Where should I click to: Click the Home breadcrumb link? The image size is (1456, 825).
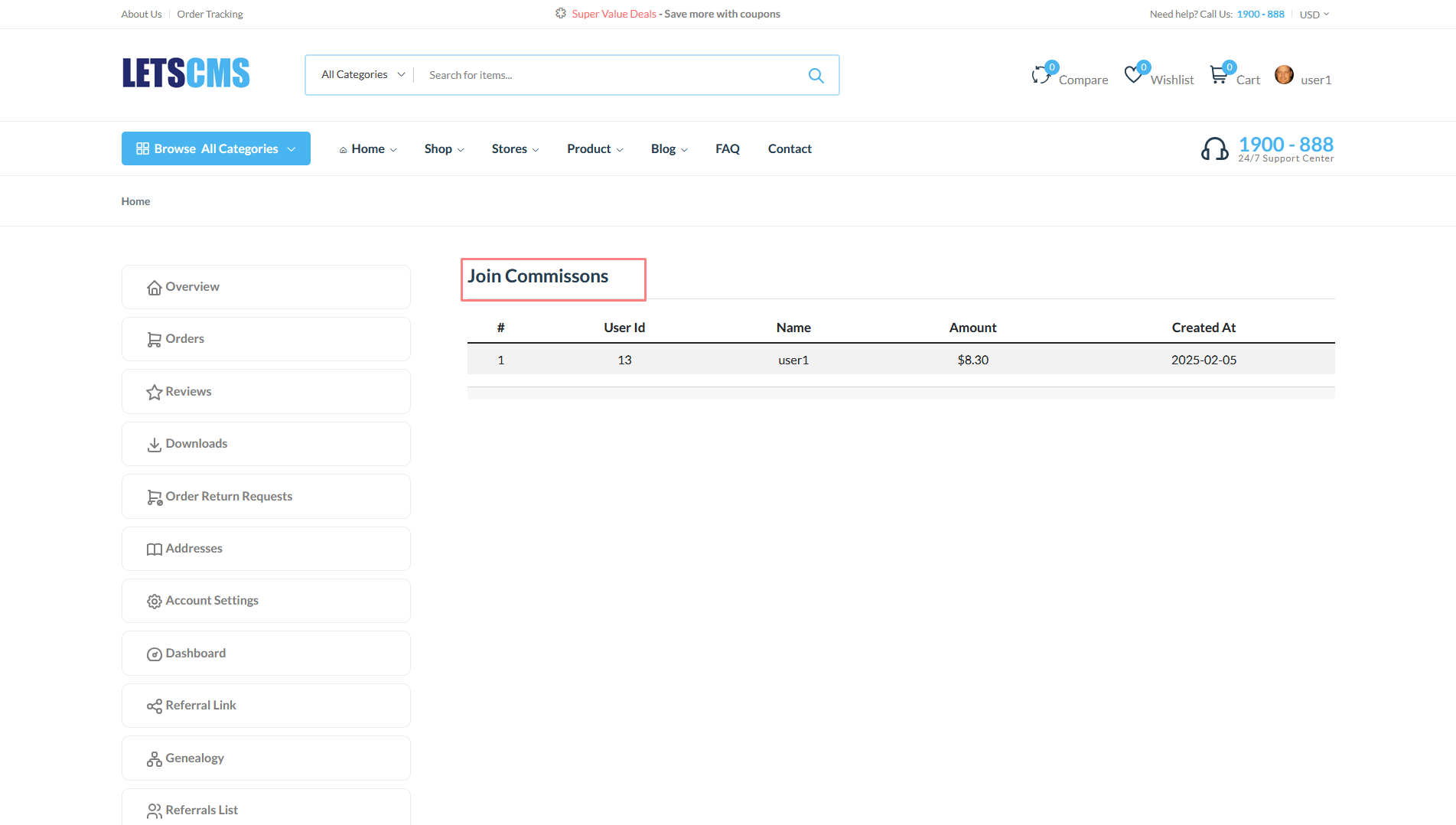[x=135, y=201]
